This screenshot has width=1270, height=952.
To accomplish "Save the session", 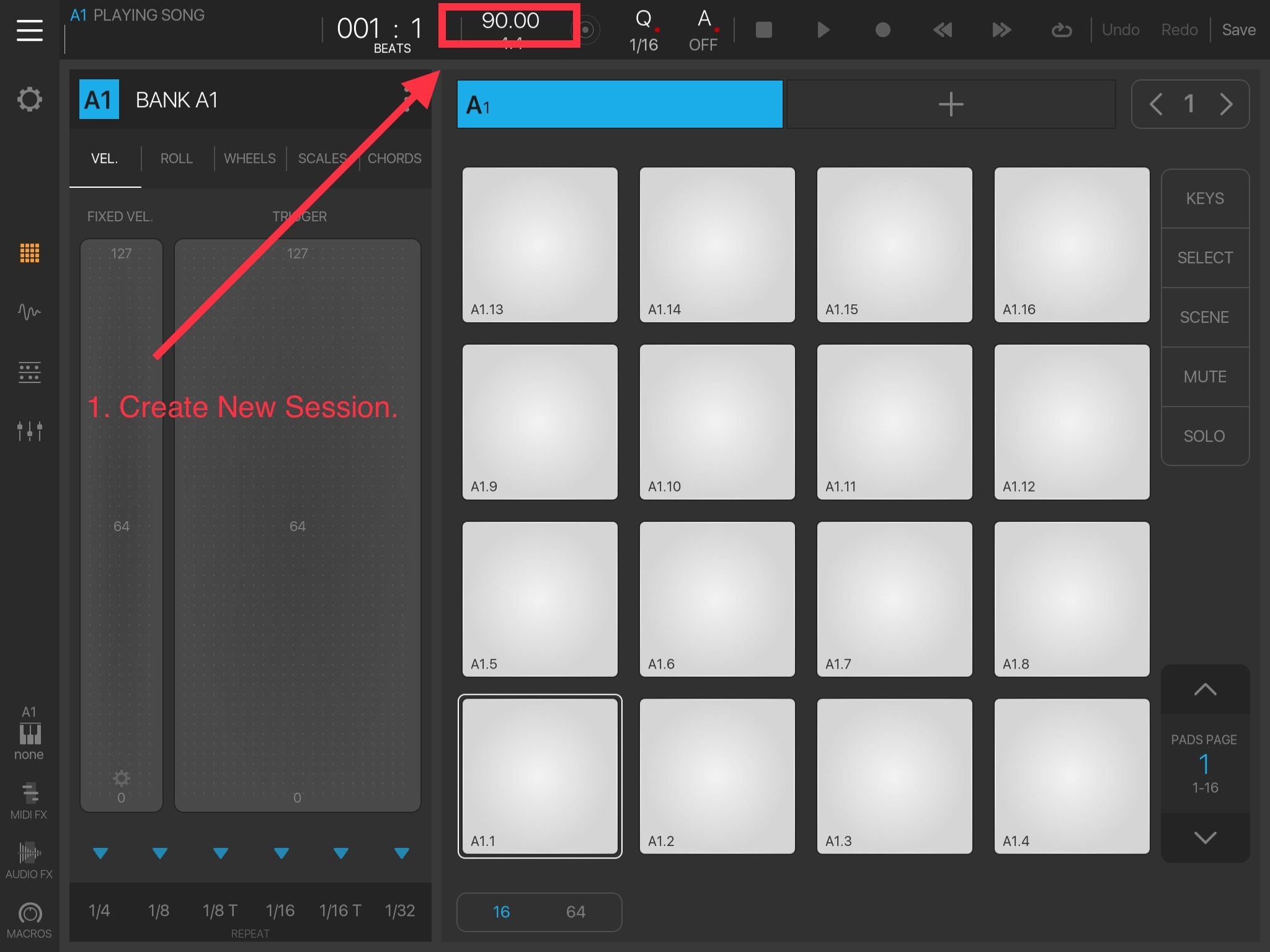I will pyautogui.click(x=1238, y=30).
